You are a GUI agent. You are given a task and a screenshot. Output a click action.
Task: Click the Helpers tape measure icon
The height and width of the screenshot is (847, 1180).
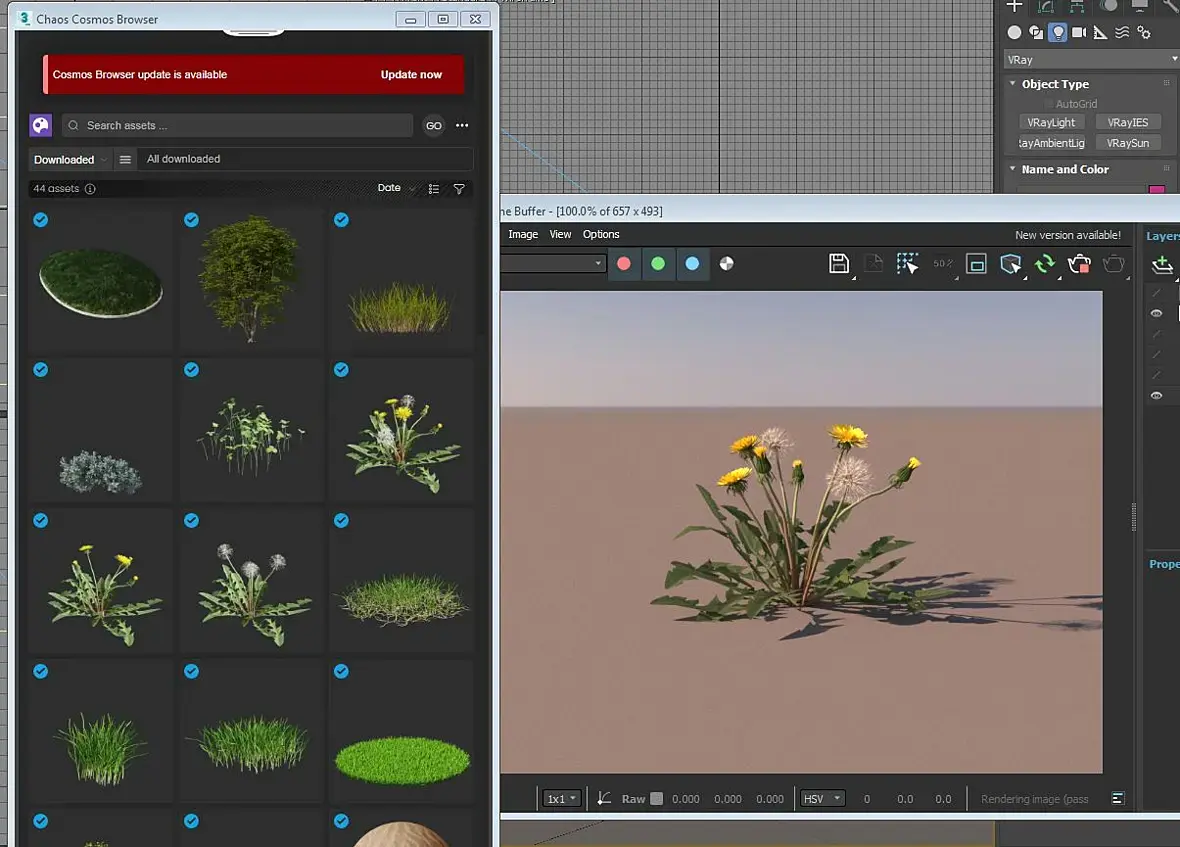click(1100, 32)
